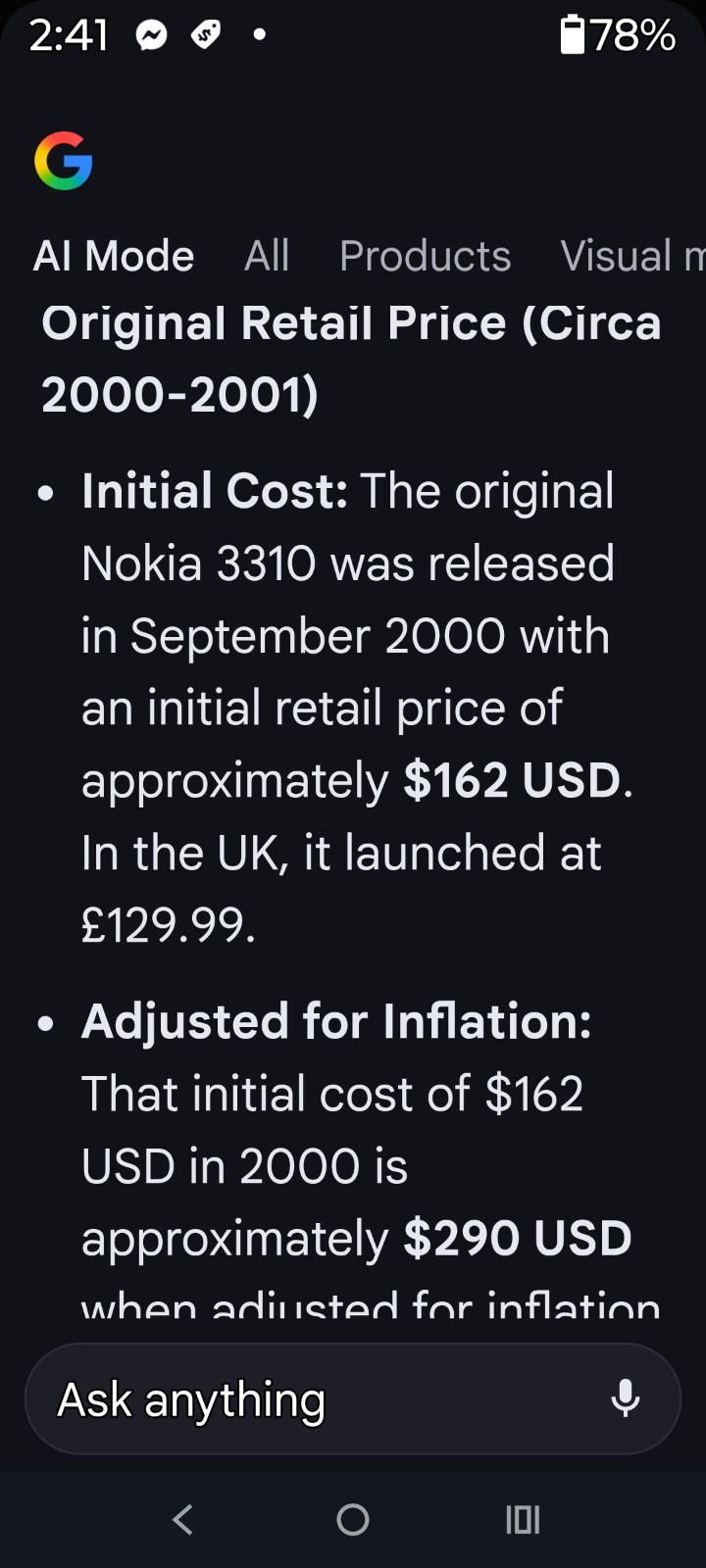This screenshot has height=1568, width=706.
Task: Select the partially visible Visual tab
Action: (630, 257)
